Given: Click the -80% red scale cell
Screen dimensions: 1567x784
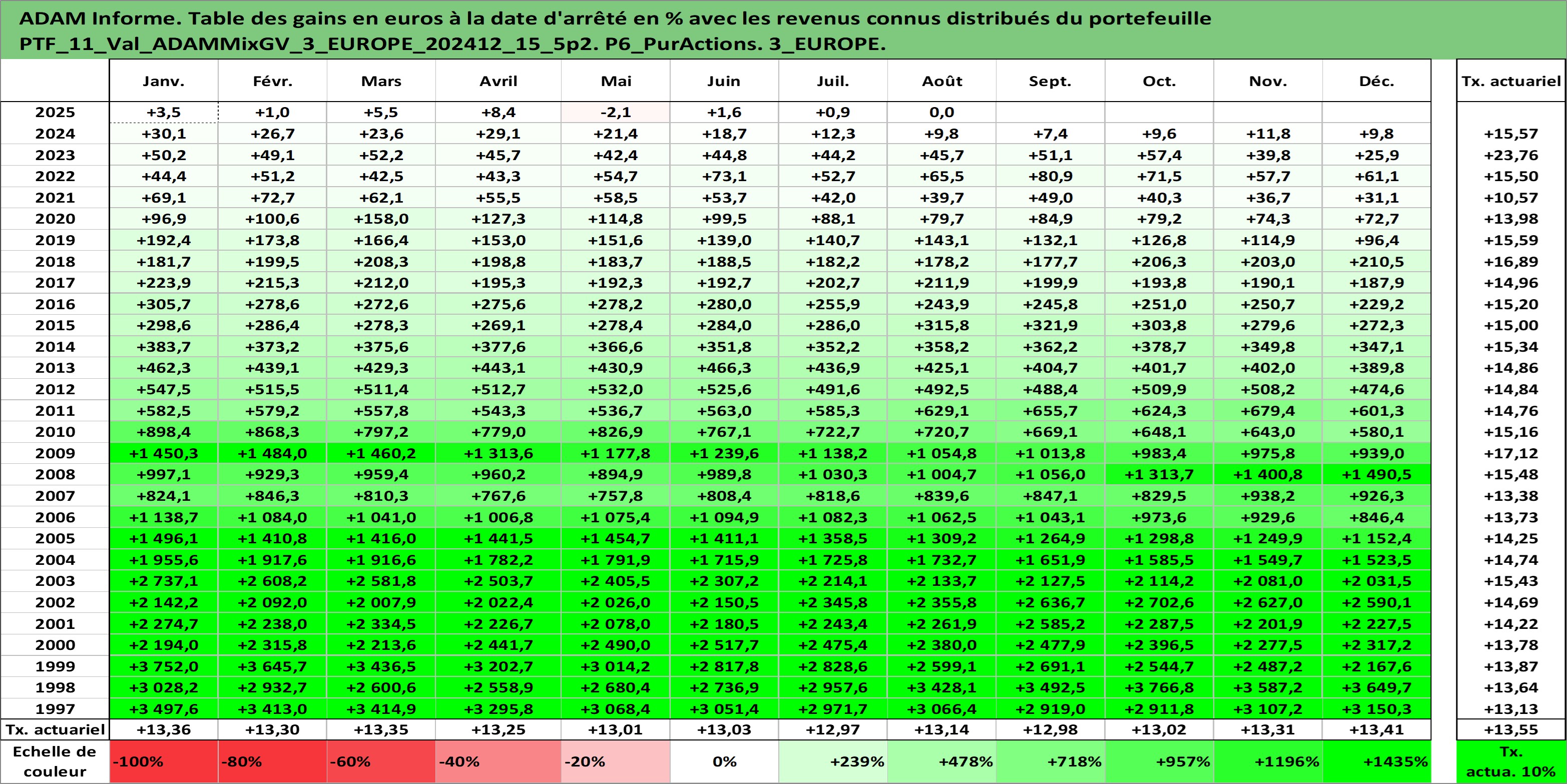Looking at the screenshot, I should click(x=273, y=761).
